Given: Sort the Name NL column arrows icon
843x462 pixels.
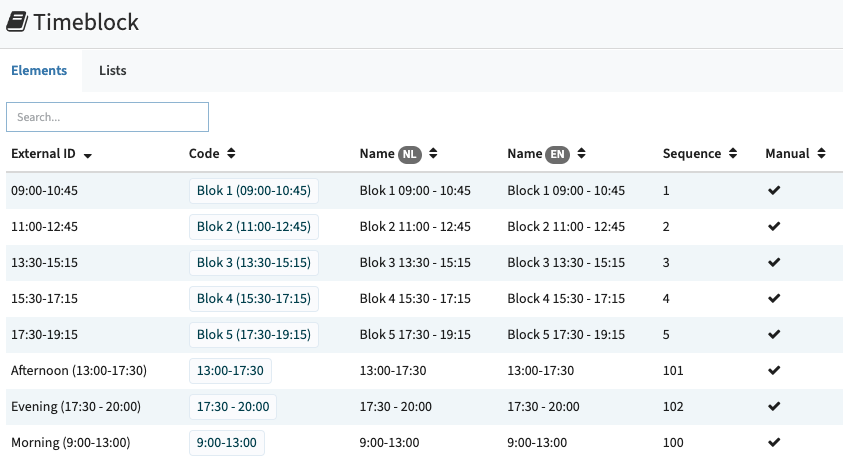Looking at the screenshot, I should [433, 153].
